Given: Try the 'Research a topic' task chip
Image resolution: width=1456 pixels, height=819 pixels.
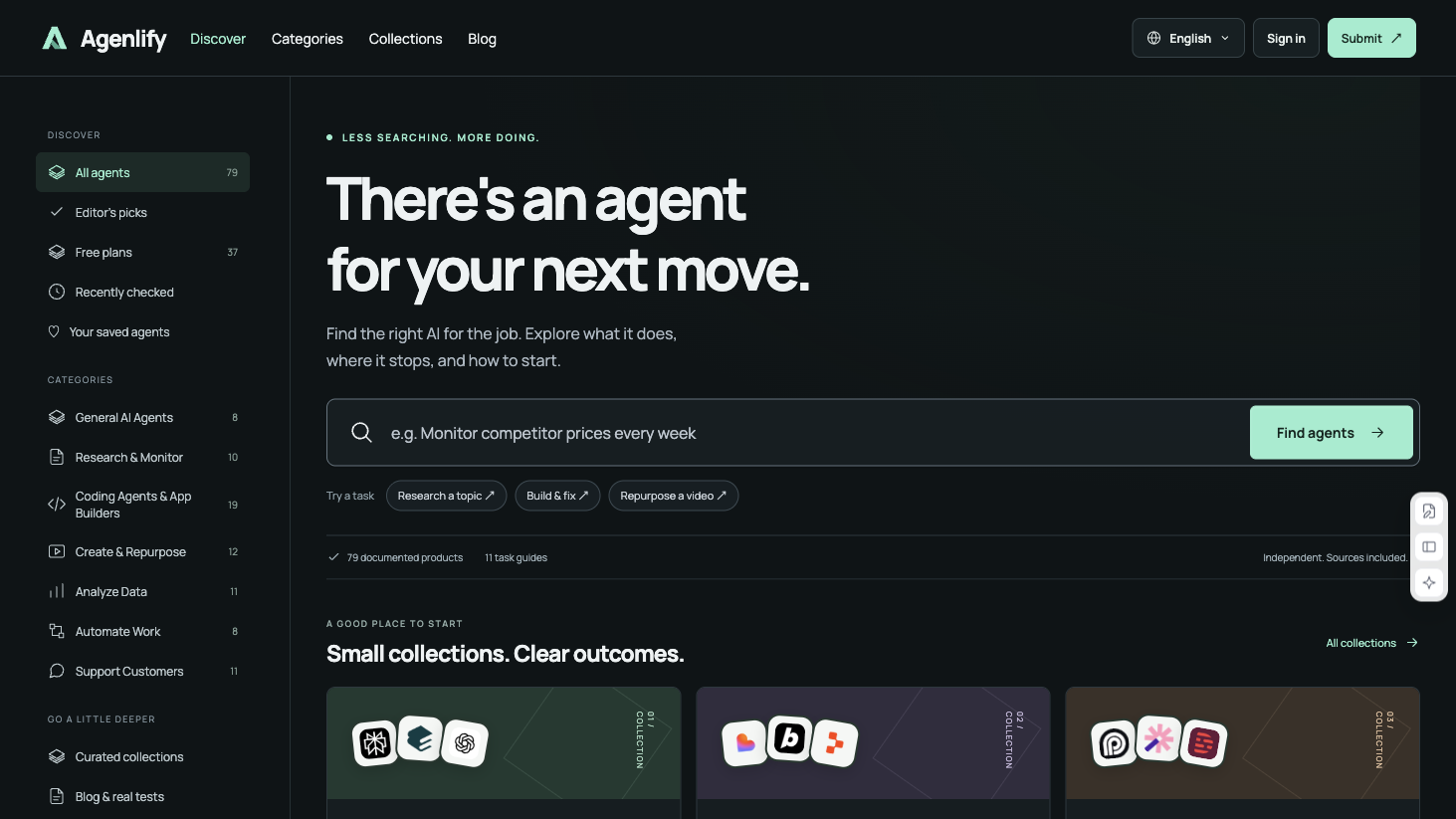Looking at the screenshot, I should (x=446, y=496).
